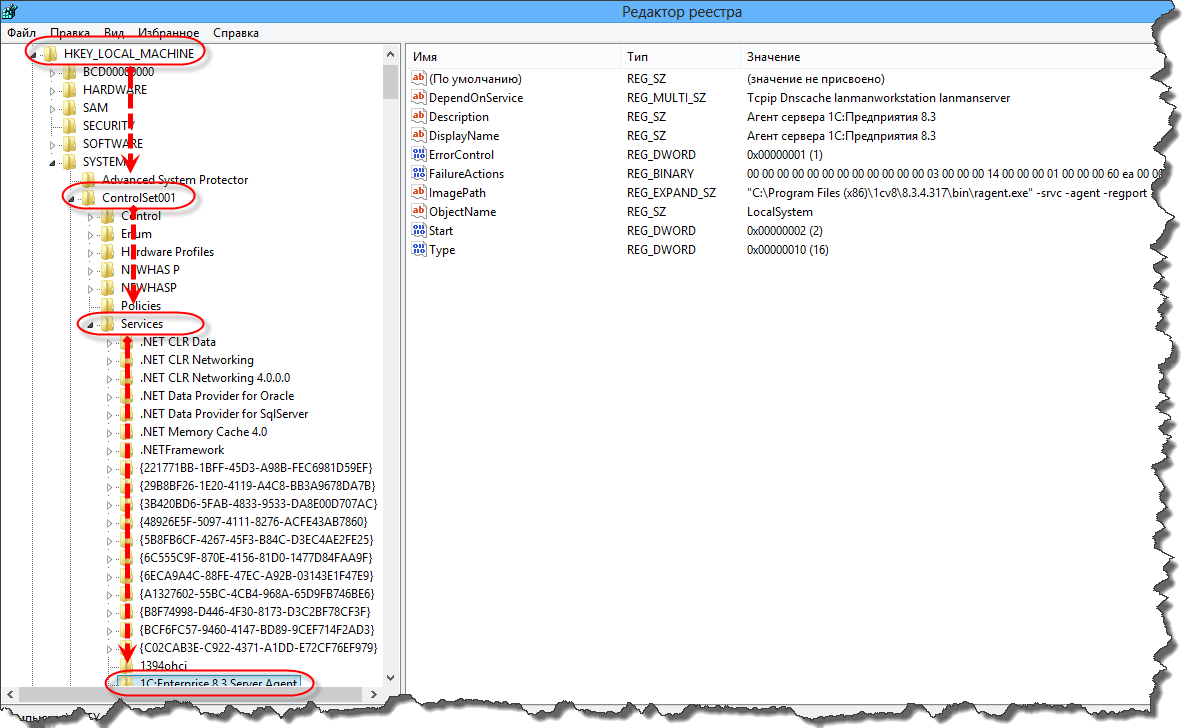Image resolution: width=1182 pixels, height=728 pixels.
Task: Sort values by Тип column header
Action: 679,57
